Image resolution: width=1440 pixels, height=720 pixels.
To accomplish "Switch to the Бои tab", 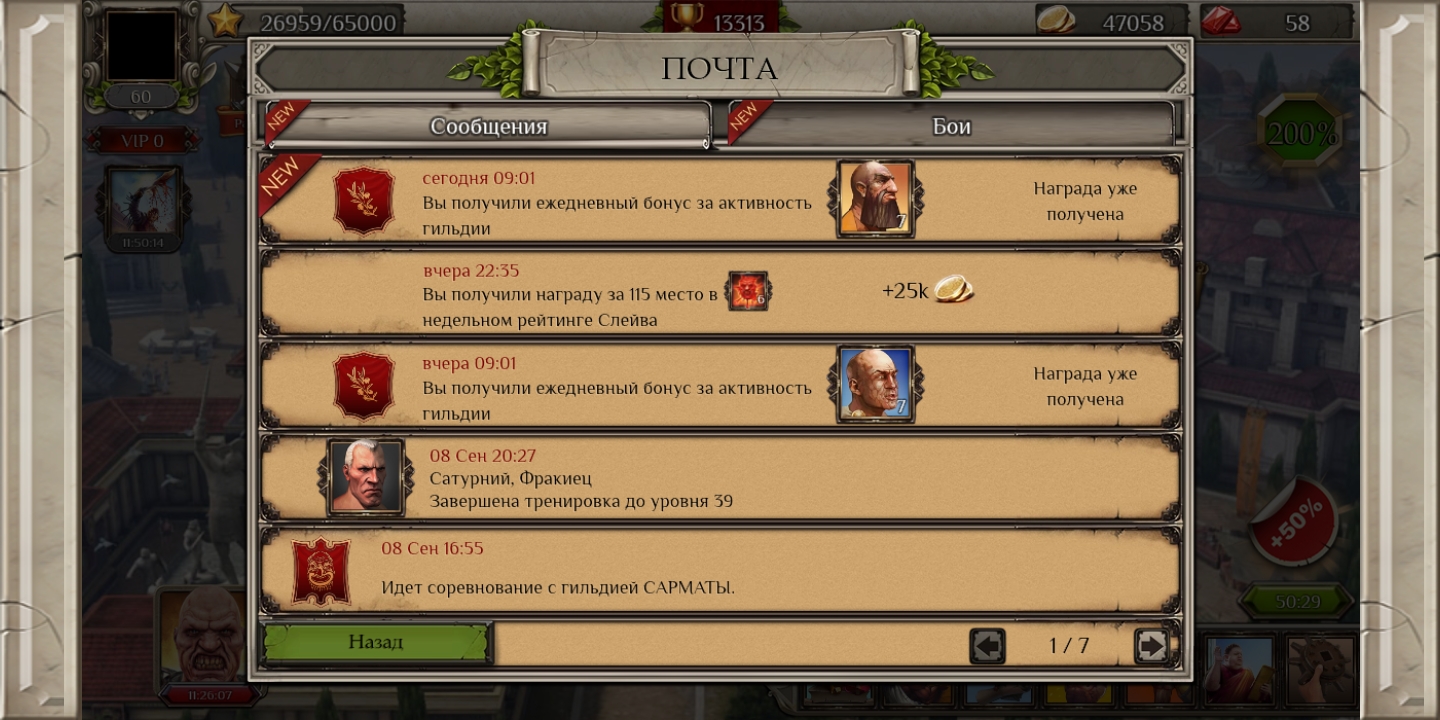I will 952,126.
